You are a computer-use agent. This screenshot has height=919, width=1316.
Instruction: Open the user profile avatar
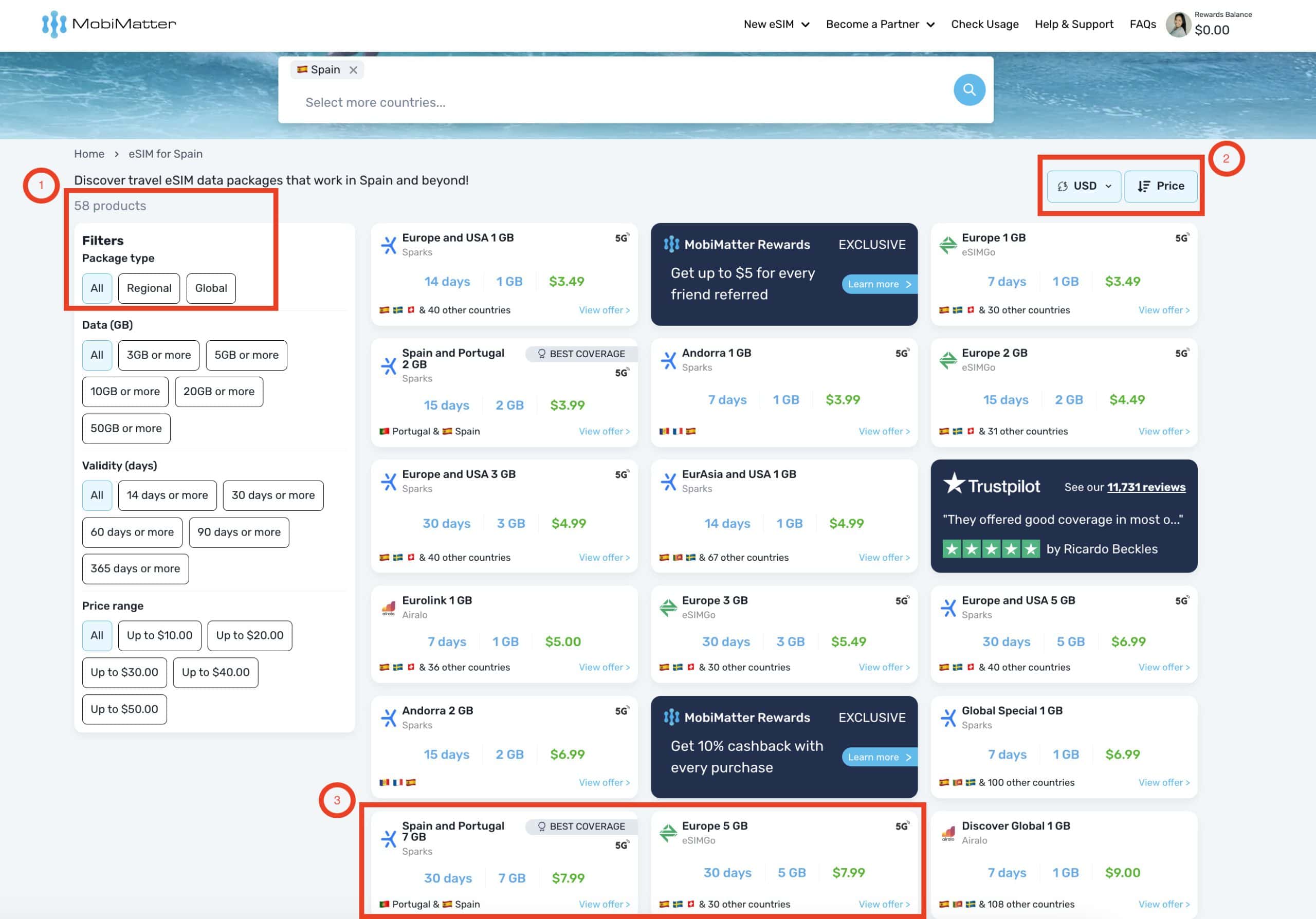(x=1178, y=25)
